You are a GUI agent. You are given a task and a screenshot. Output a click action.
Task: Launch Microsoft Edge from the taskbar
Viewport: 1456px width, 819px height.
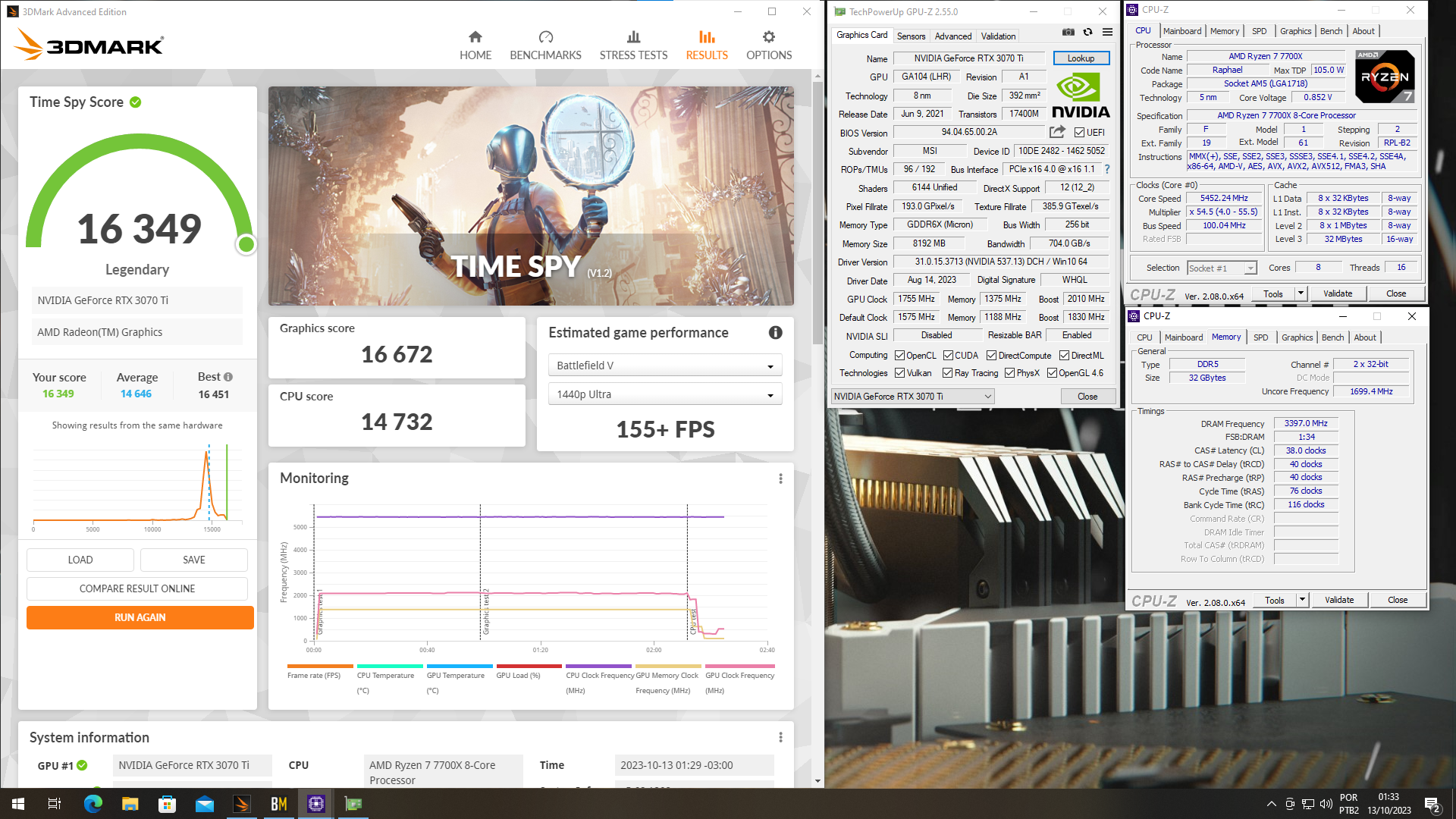tap(93, 804)
